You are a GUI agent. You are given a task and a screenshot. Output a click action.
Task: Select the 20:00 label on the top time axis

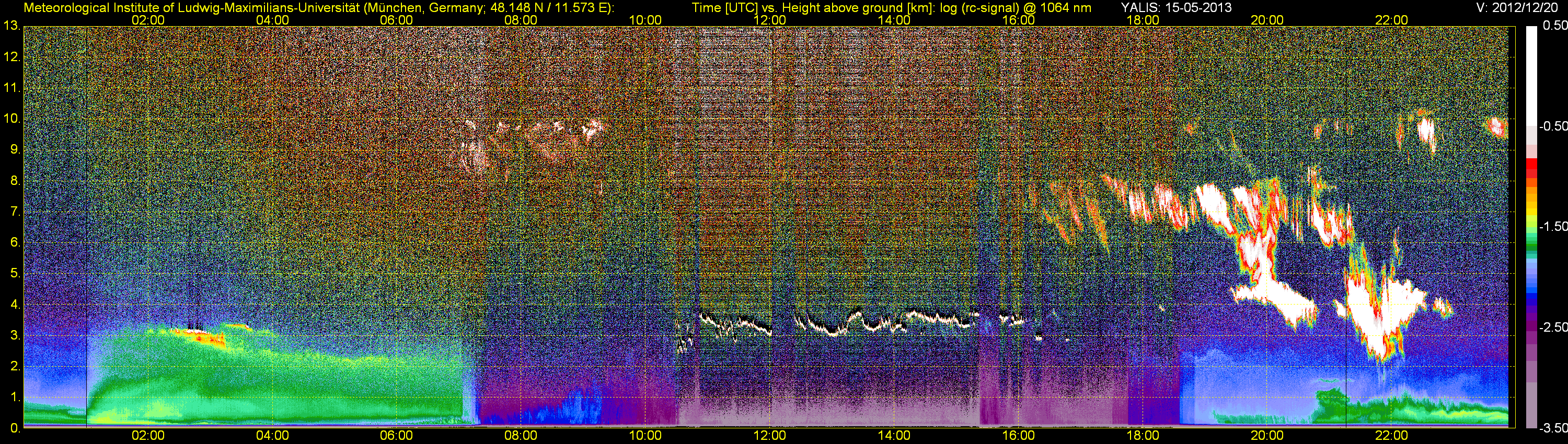[x=1267, y=20]
